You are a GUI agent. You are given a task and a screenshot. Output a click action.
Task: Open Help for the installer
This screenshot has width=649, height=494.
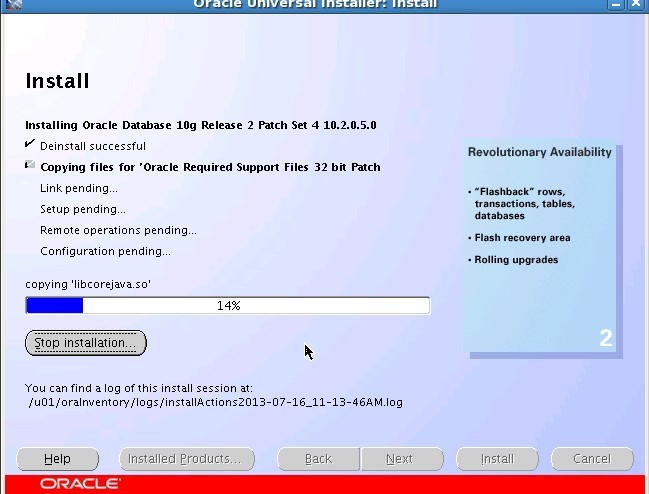[58, 459]
